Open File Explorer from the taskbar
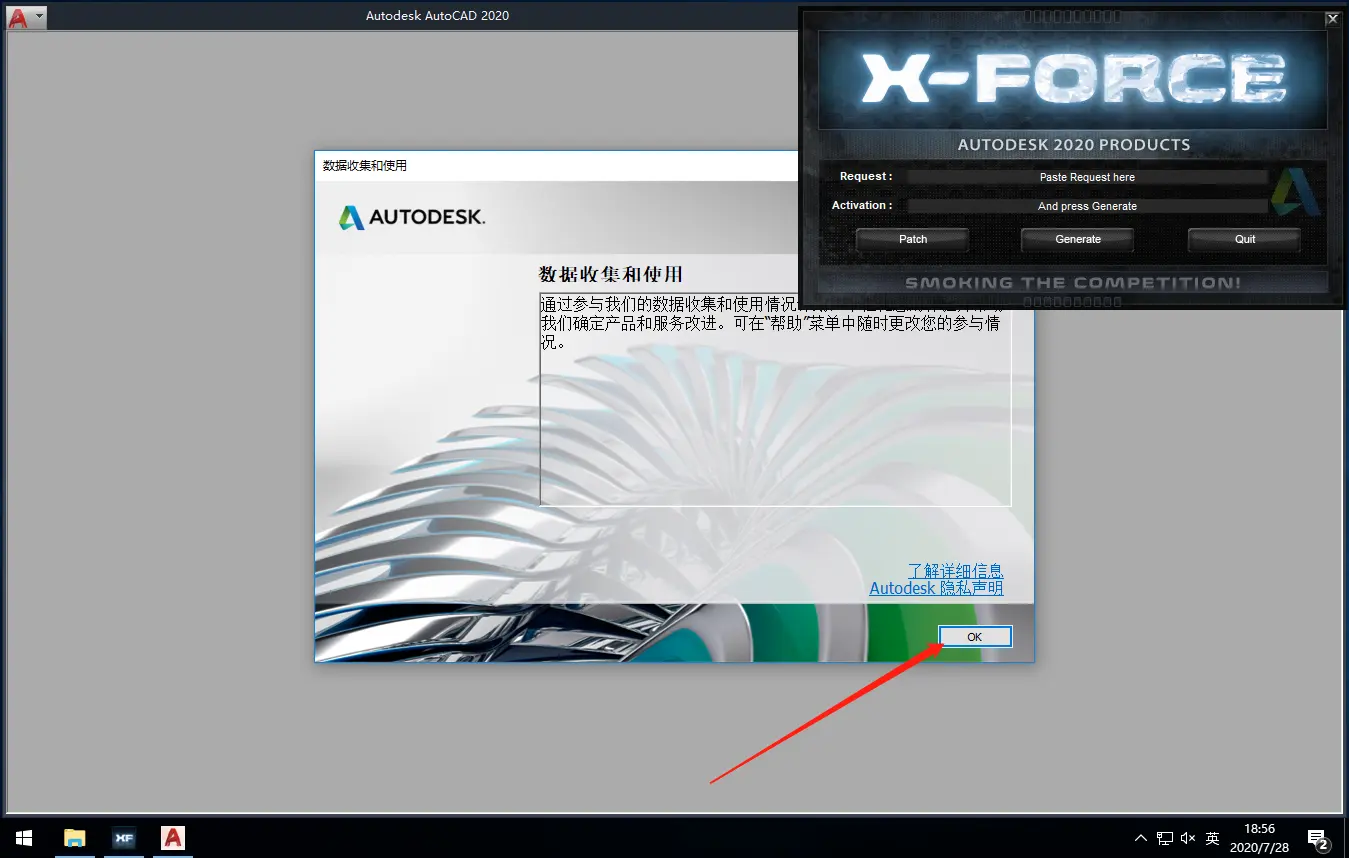 (x=74, y=838)
